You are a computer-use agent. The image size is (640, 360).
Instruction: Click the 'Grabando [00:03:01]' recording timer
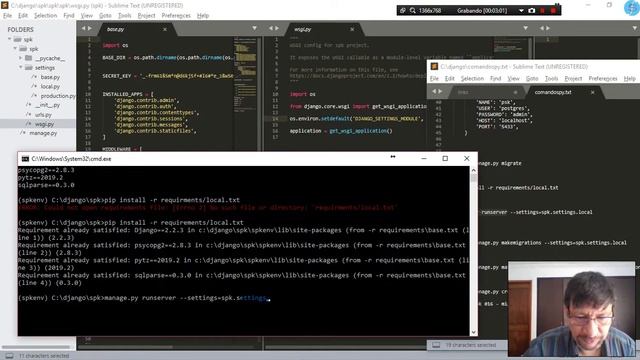[482, 11]
